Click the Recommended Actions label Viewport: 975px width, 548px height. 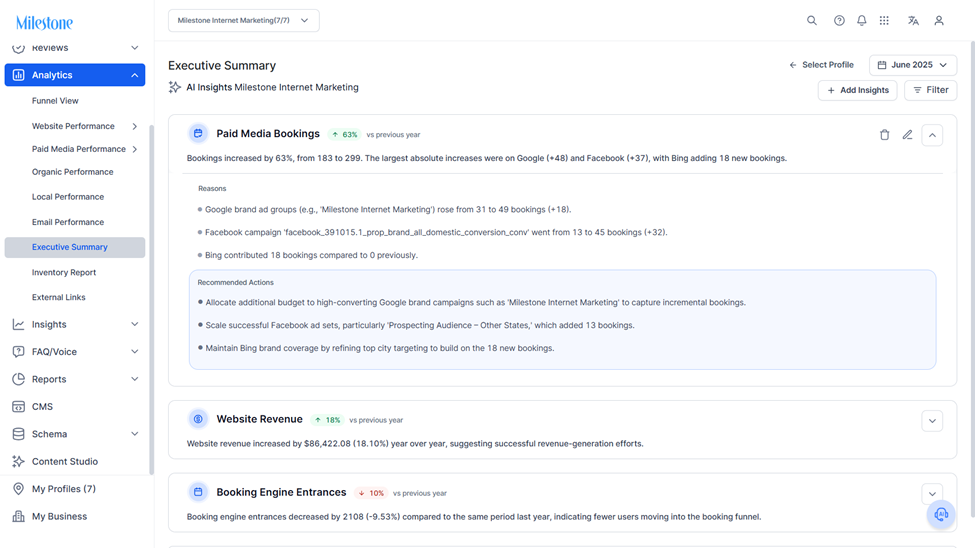click(x=236, y=282)
